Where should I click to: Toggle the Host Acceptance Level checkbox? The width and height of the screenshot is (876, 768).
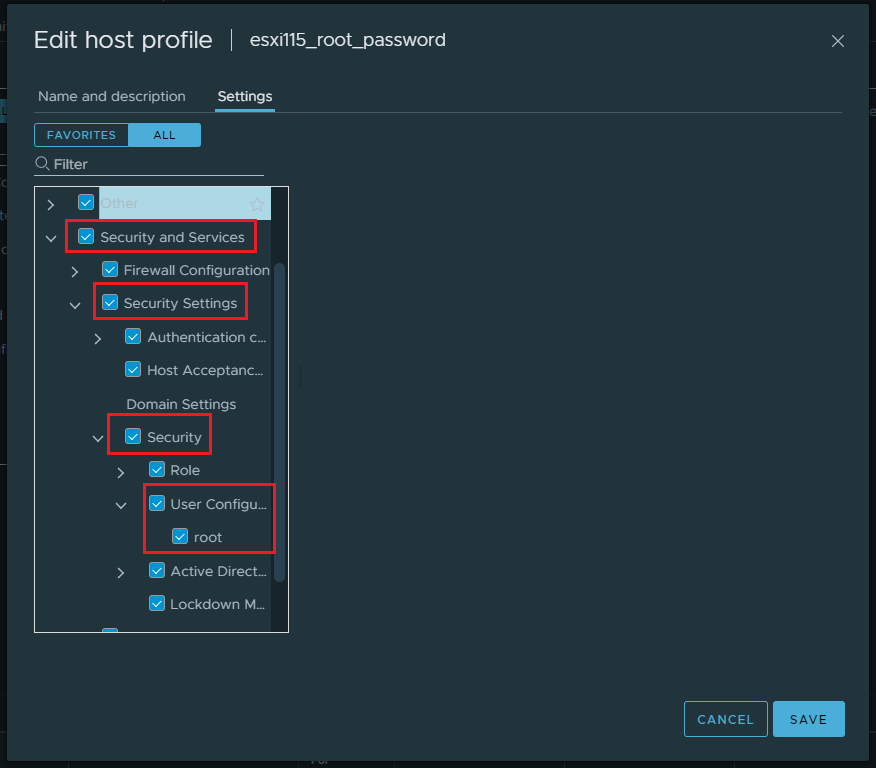coord(133,370)
